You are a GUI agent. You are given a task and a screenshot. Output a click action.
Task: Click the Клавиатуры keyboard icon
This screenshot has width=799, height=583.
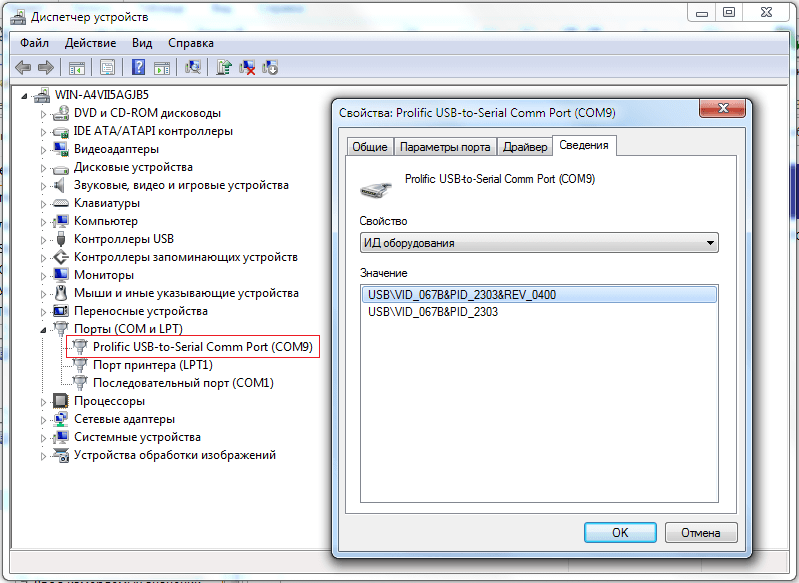click(x=61, y=203)
